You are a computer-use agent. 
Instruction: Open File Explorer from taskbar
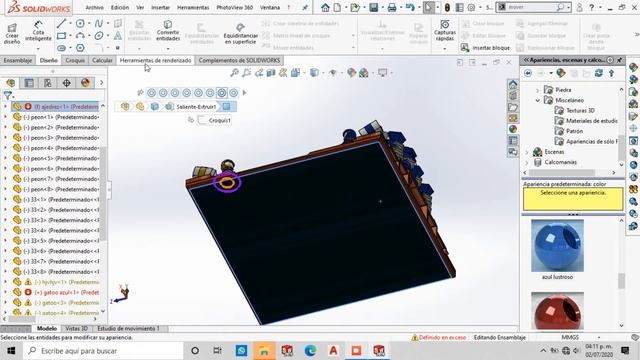coord(264,351)
